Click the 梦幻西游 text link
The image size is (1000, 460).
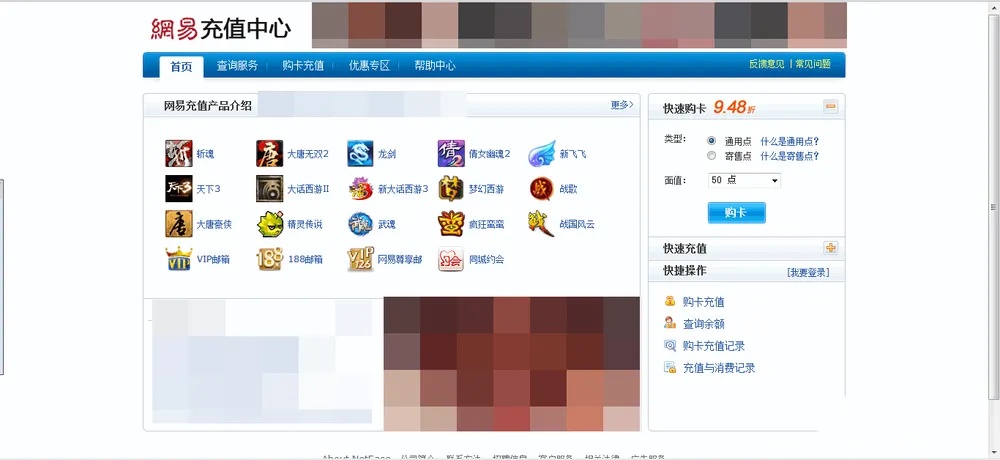[x=487, y=189]
